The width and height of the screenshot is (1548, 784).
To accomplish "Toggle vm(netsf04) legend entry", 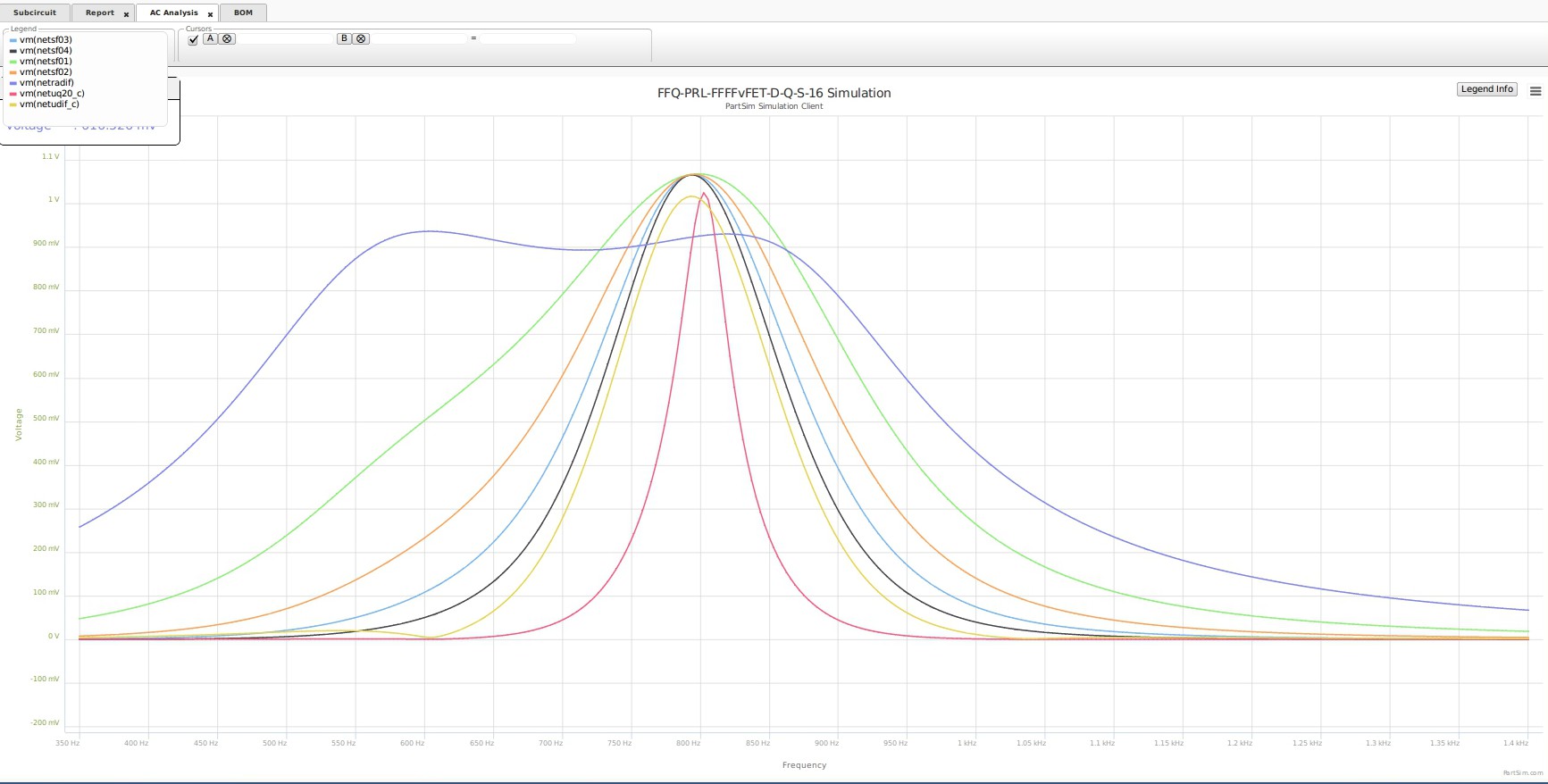I will [x=40, y=51].
